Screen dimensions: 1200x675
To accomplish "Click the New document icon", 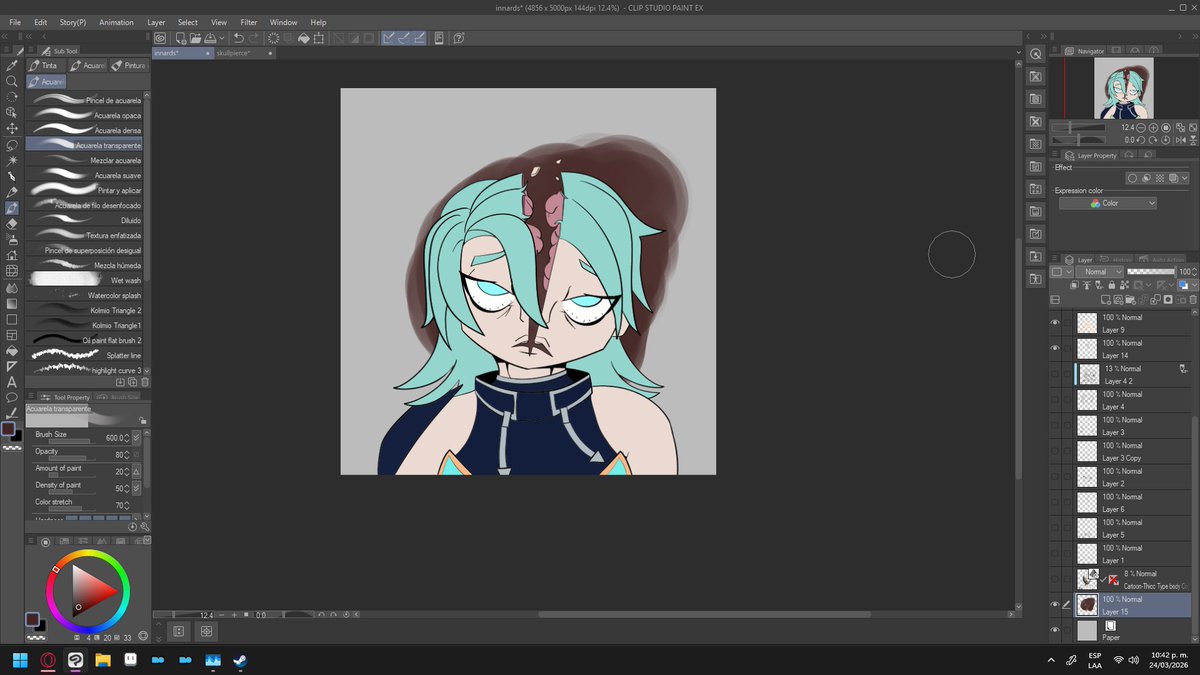I will click(x=179, y=38).
